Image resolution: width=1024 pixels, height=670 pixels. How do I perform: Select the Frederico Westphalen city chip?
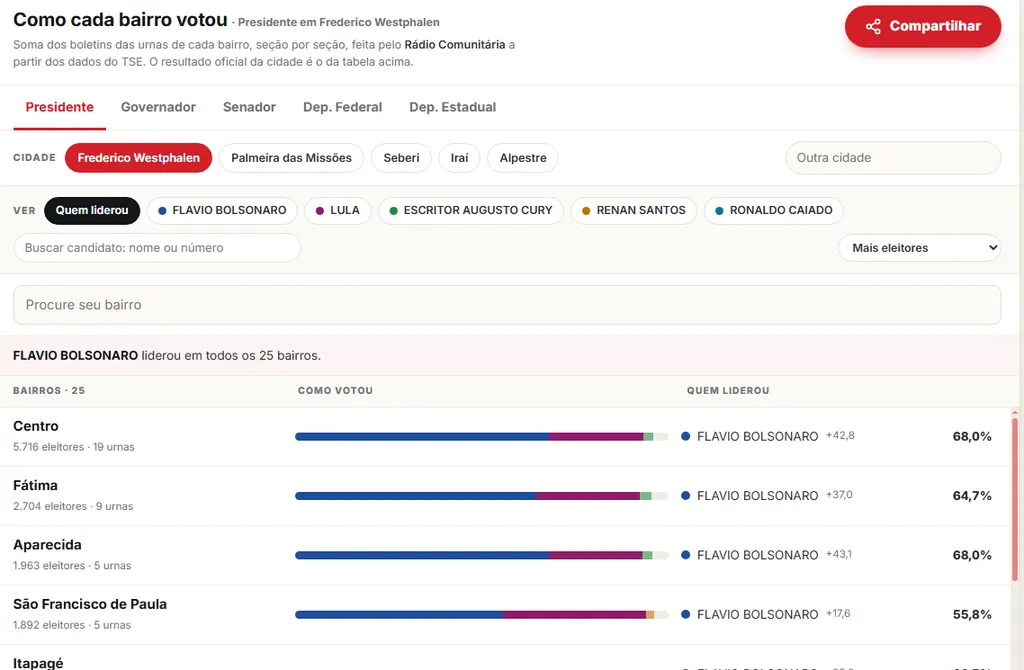(x=138, y=158)
